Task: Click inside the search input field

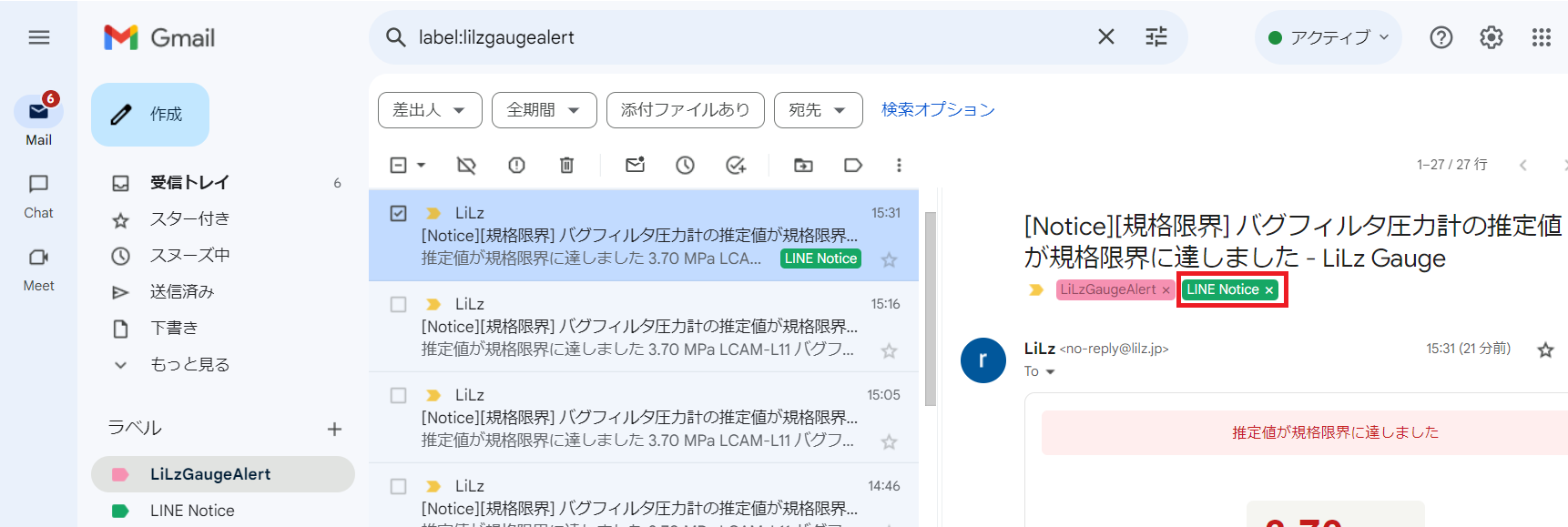Action: coord(747,37)
